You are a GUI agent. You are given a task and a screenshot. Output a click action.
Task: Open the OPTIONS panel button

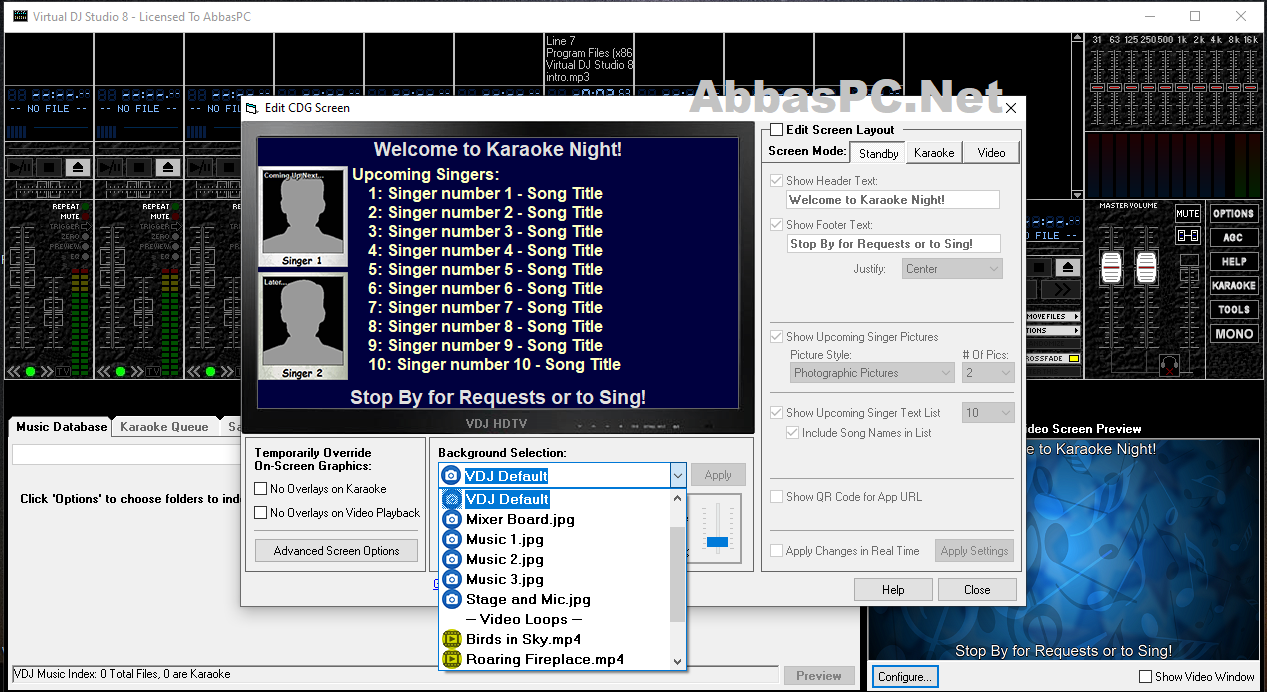click(1234, 213)
